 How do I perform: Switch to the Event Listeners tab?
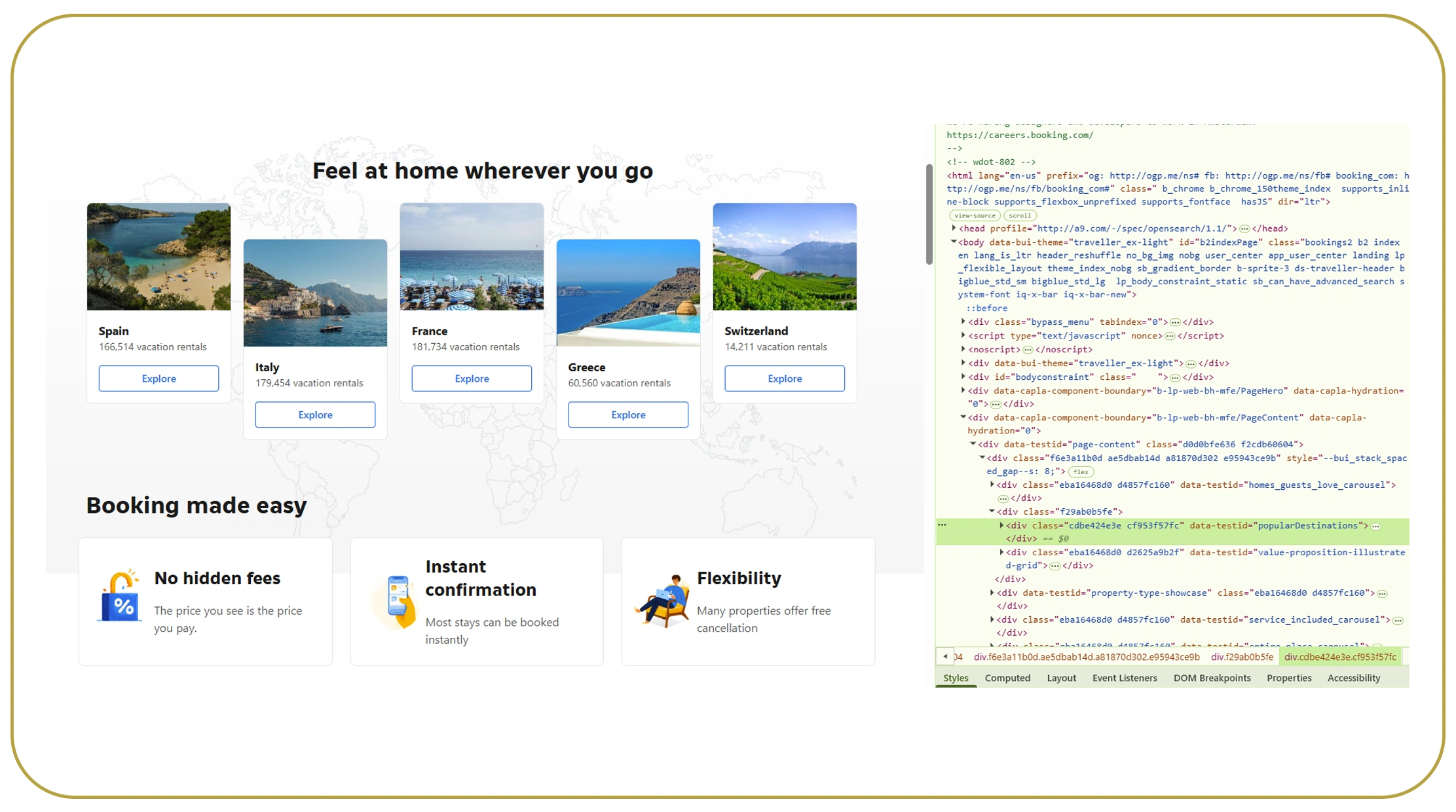[x=1125, y=678]
